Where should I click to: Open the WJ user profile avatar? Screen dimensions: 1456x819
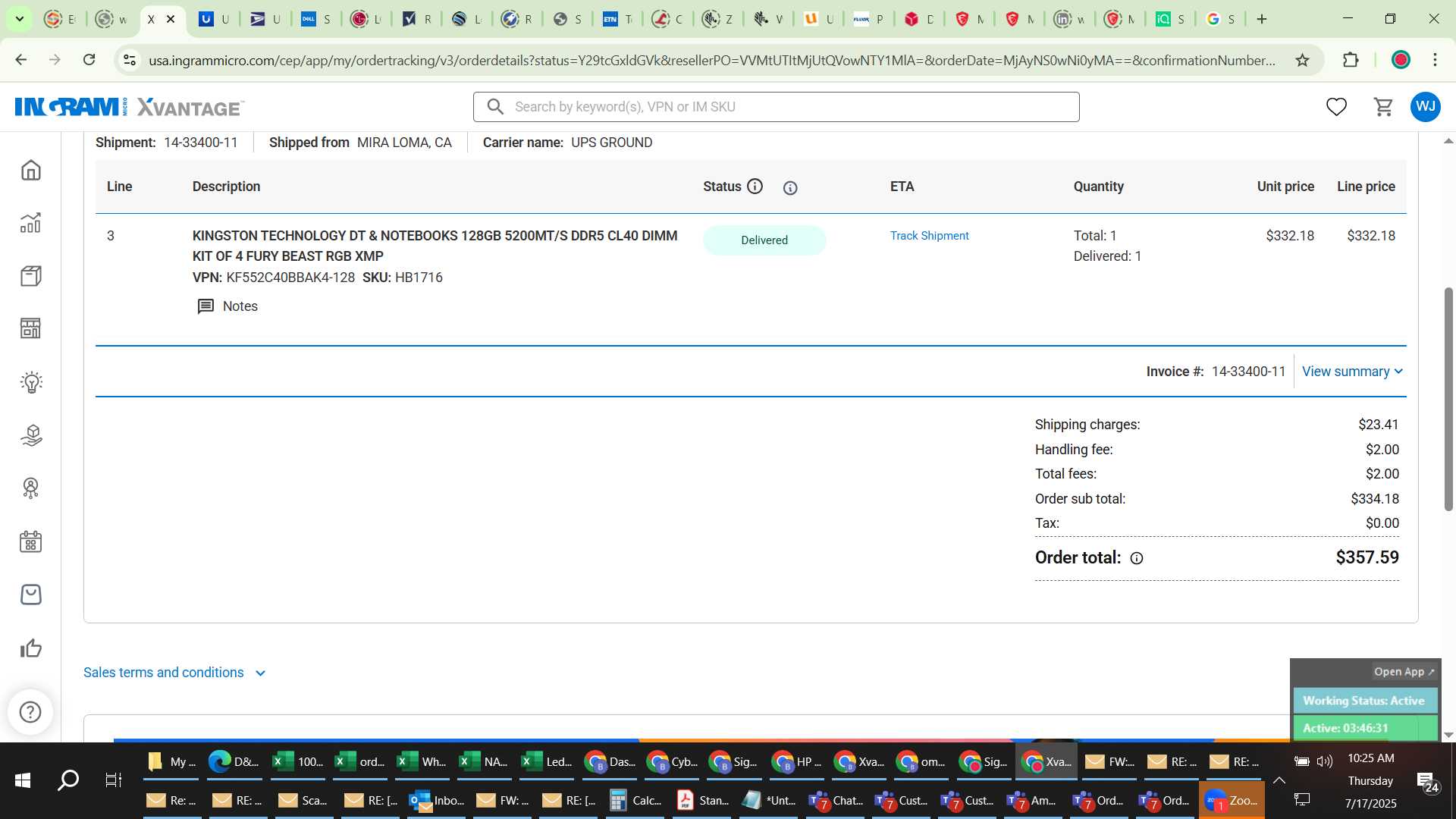[1426, 107]
